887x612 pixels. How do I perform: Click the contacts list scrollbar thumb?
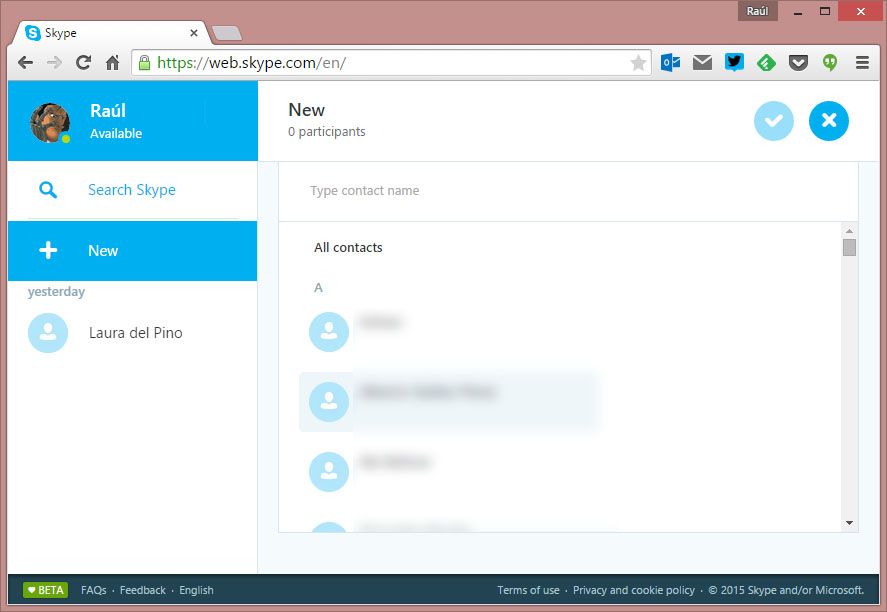[849, 247]
